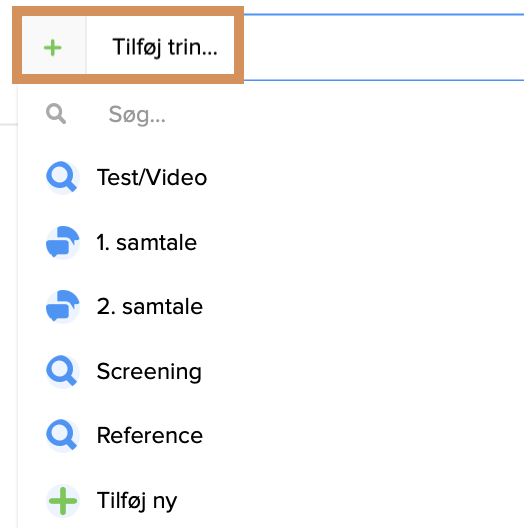Image resolution: width=524 pixels, height=528 pixels.
Task: Click the Reference magnifier icon
Action: [x=63, y=435]
